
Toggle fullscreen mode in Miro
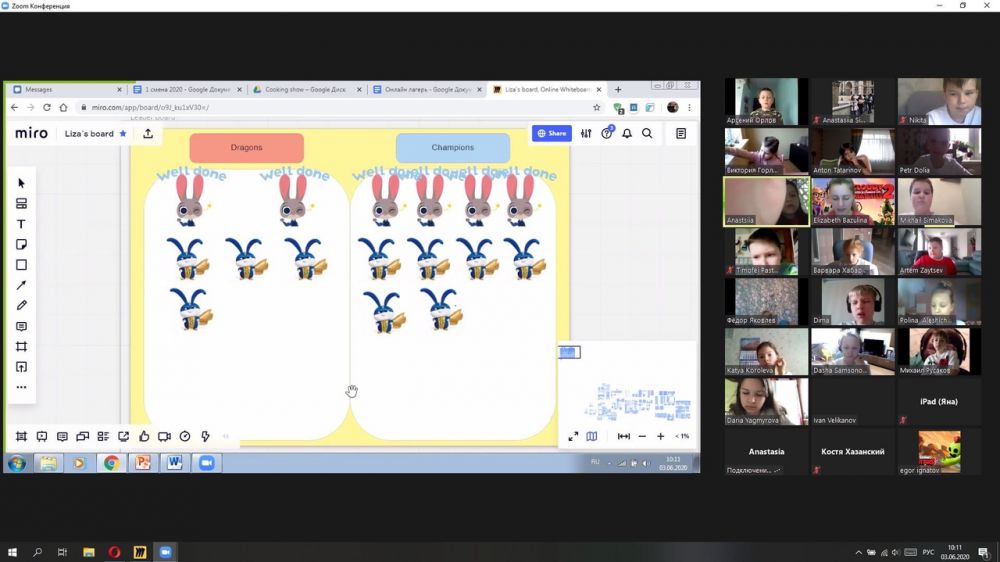573,436
